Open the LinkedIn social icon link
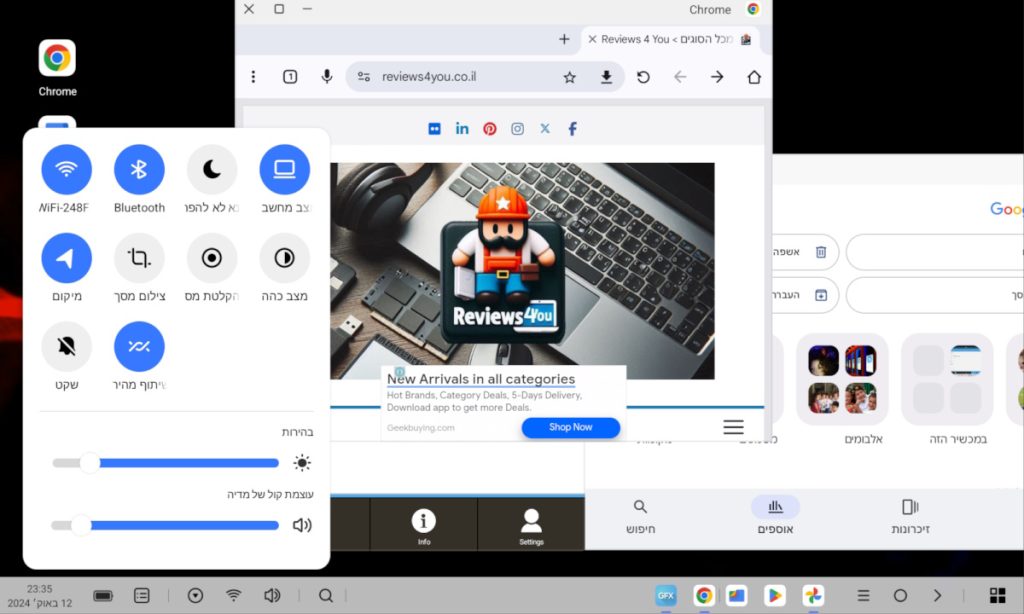 coord(462,129)
